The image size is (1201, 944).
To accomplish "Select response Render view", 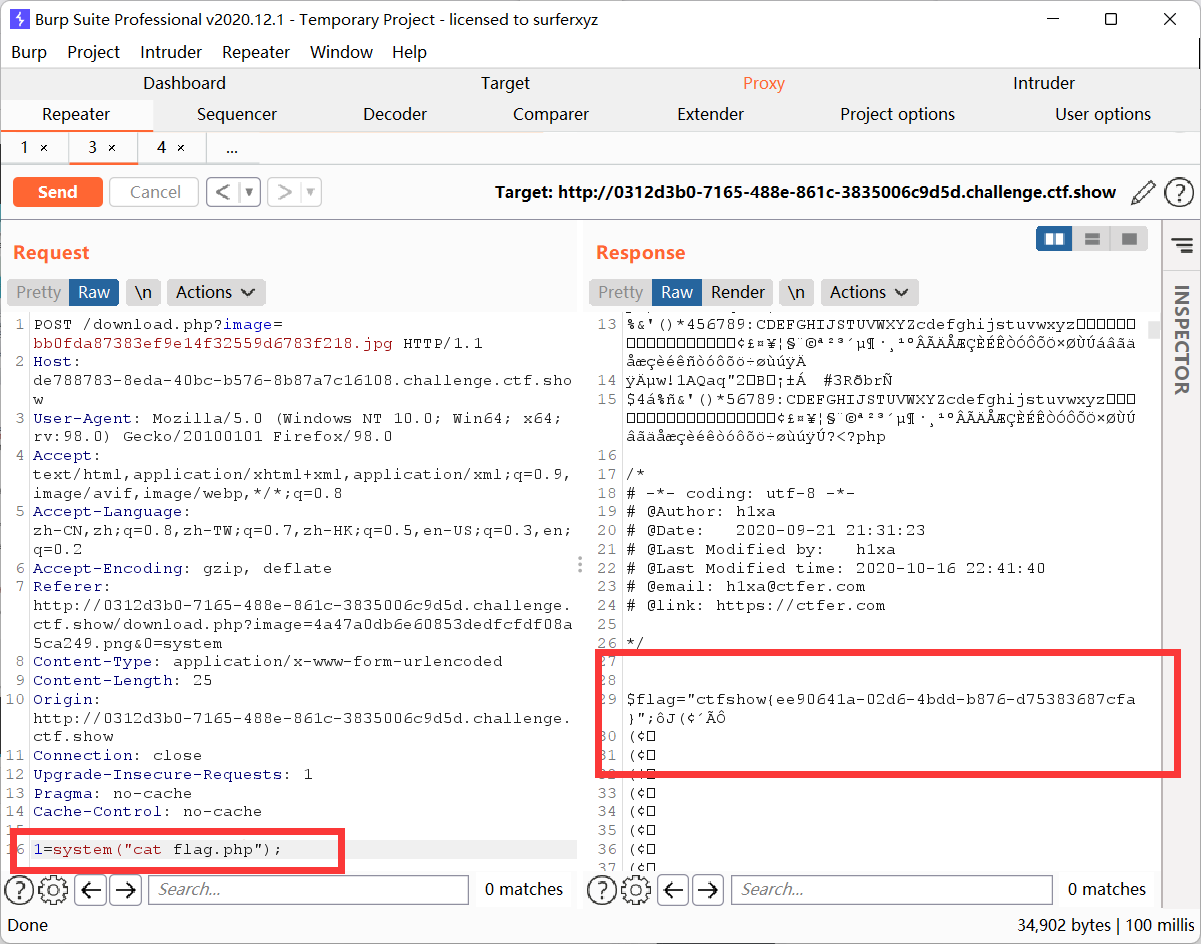I will click(738, 292).
